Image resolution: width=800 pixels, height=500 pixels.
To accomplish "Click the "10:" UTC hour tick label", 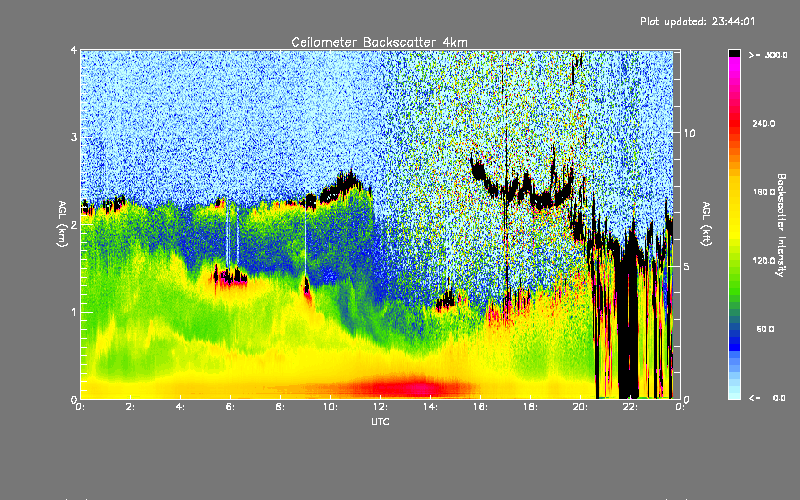I will (330, 407).
